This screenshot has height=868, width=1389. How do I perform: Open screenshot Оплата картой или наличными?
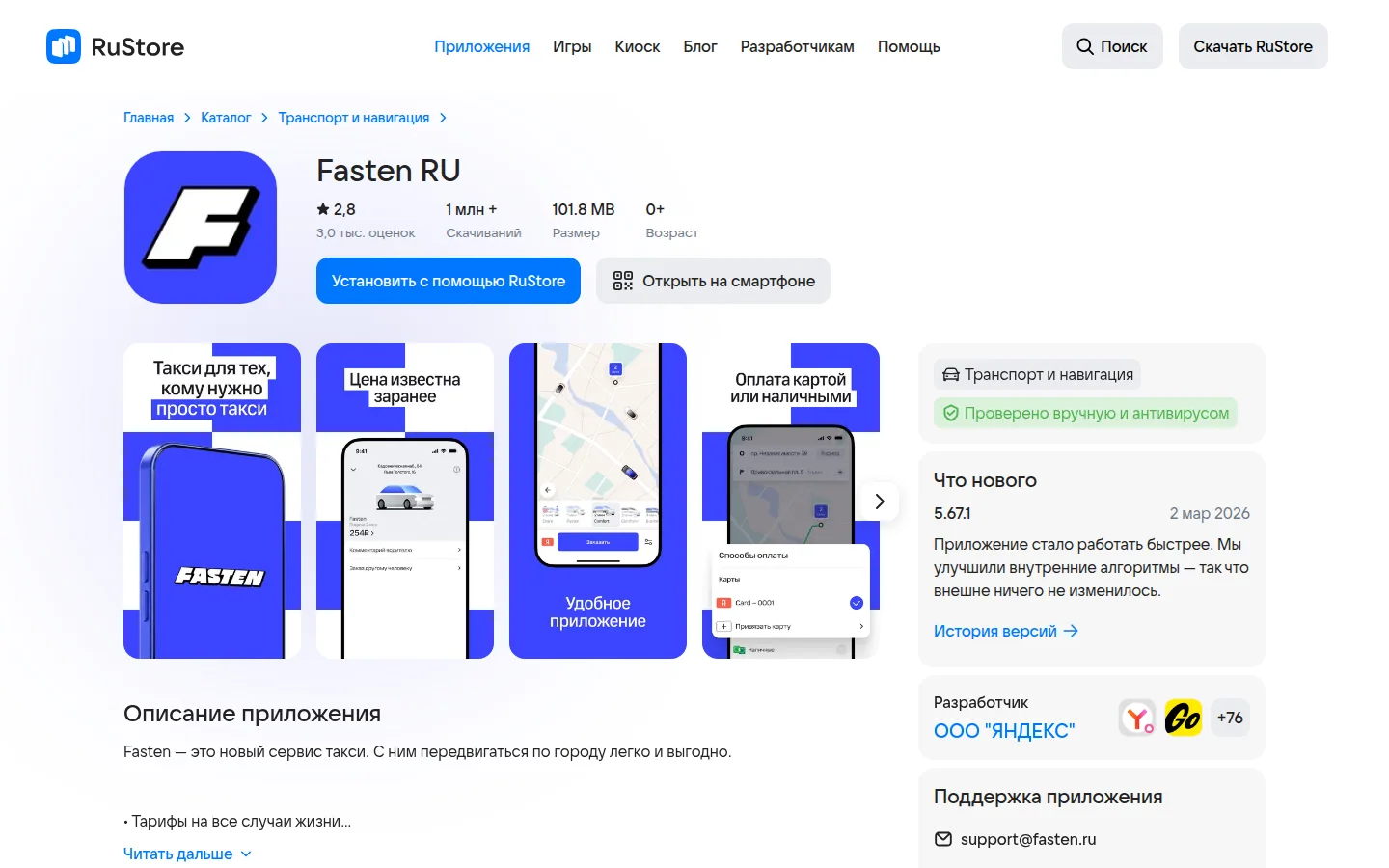click(791, 502)
